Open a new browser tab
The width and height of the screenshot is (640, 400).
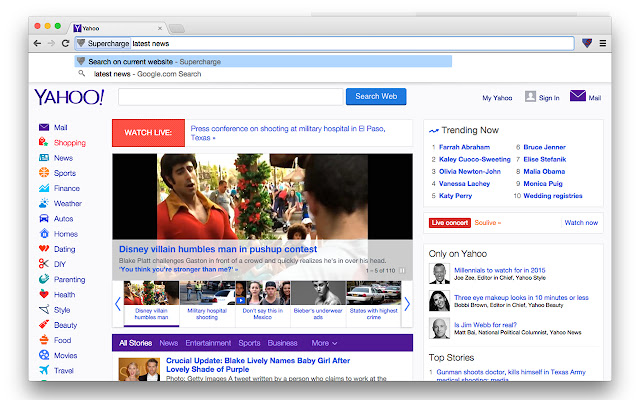point(177,28)
